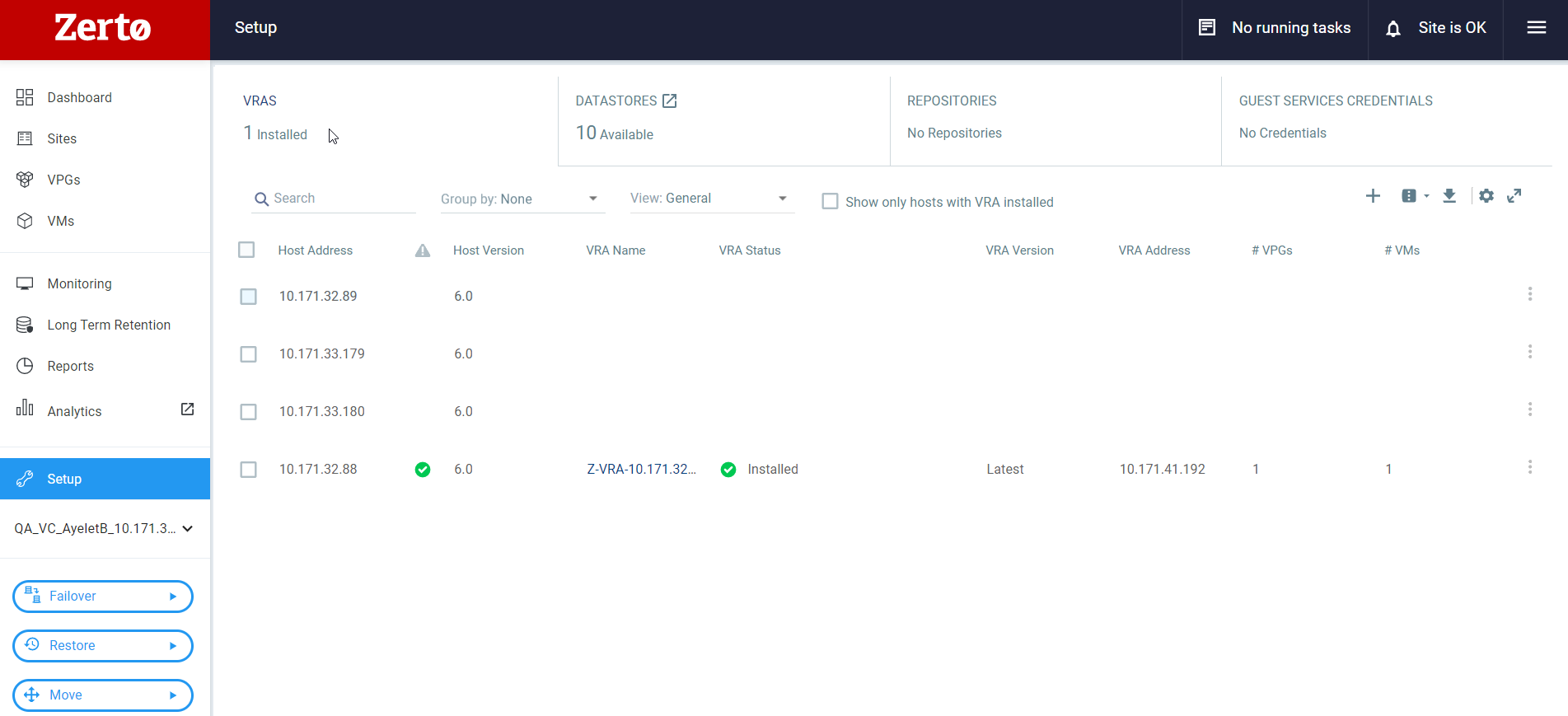Click the Latest VRA version cell

tap(1005, 470)
